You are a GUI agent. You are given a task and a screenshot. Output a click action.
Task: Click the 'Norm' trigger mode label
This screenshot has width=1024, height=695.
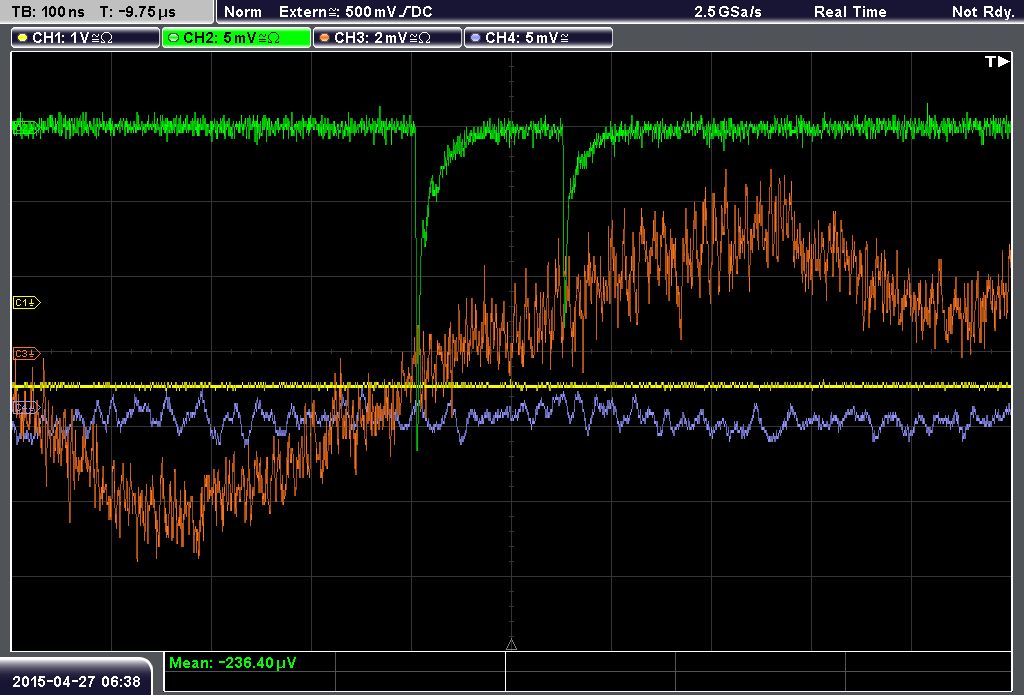pos(243,12)
